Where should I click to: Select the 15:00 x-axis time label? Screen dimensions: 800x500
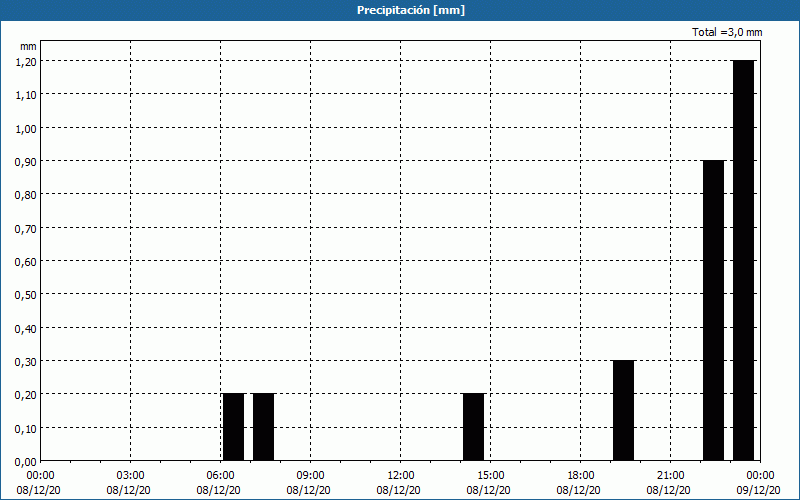coord(490,476)
